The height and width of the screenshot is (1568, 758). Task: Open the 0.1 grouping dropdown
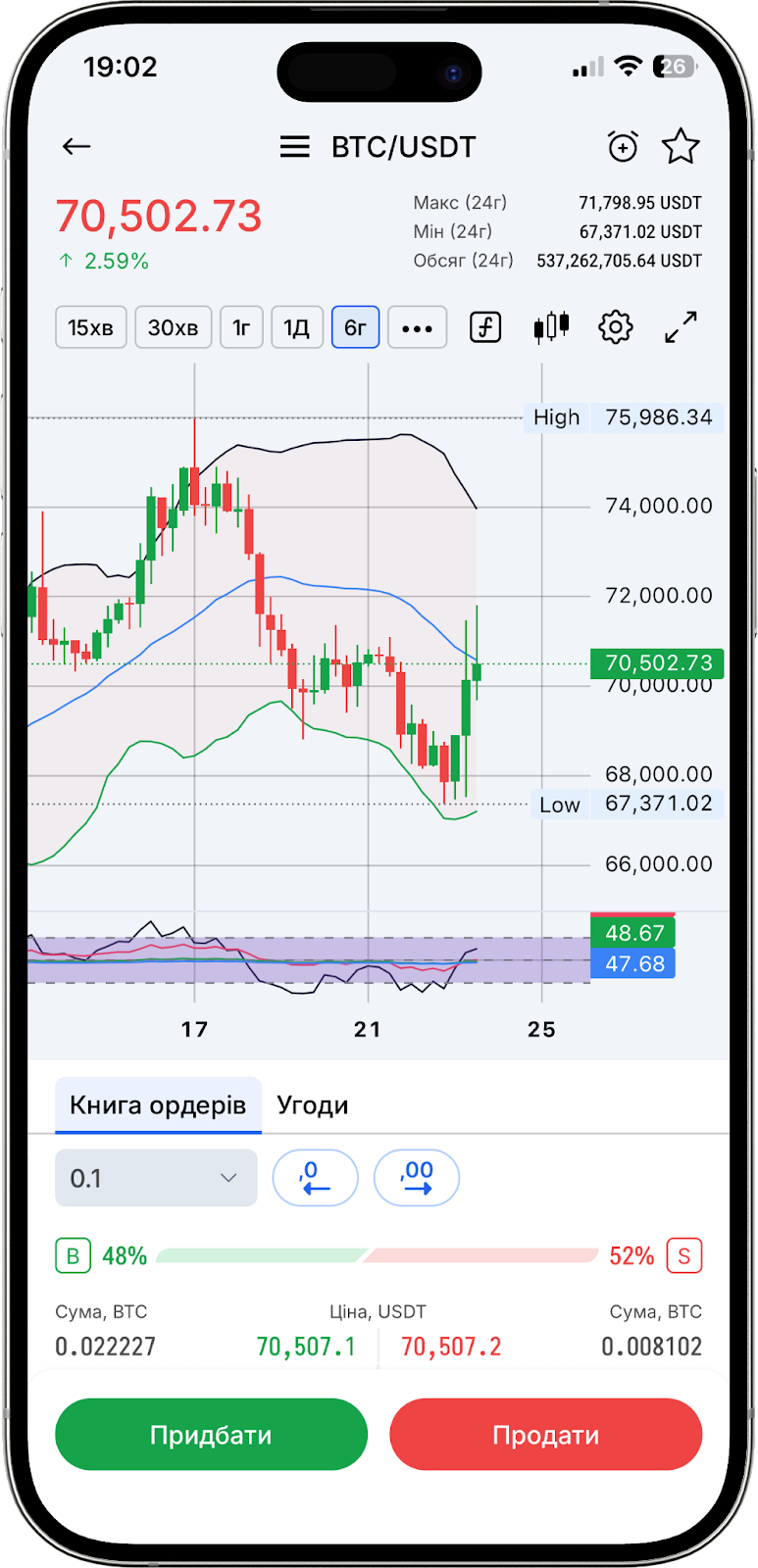156,1178
